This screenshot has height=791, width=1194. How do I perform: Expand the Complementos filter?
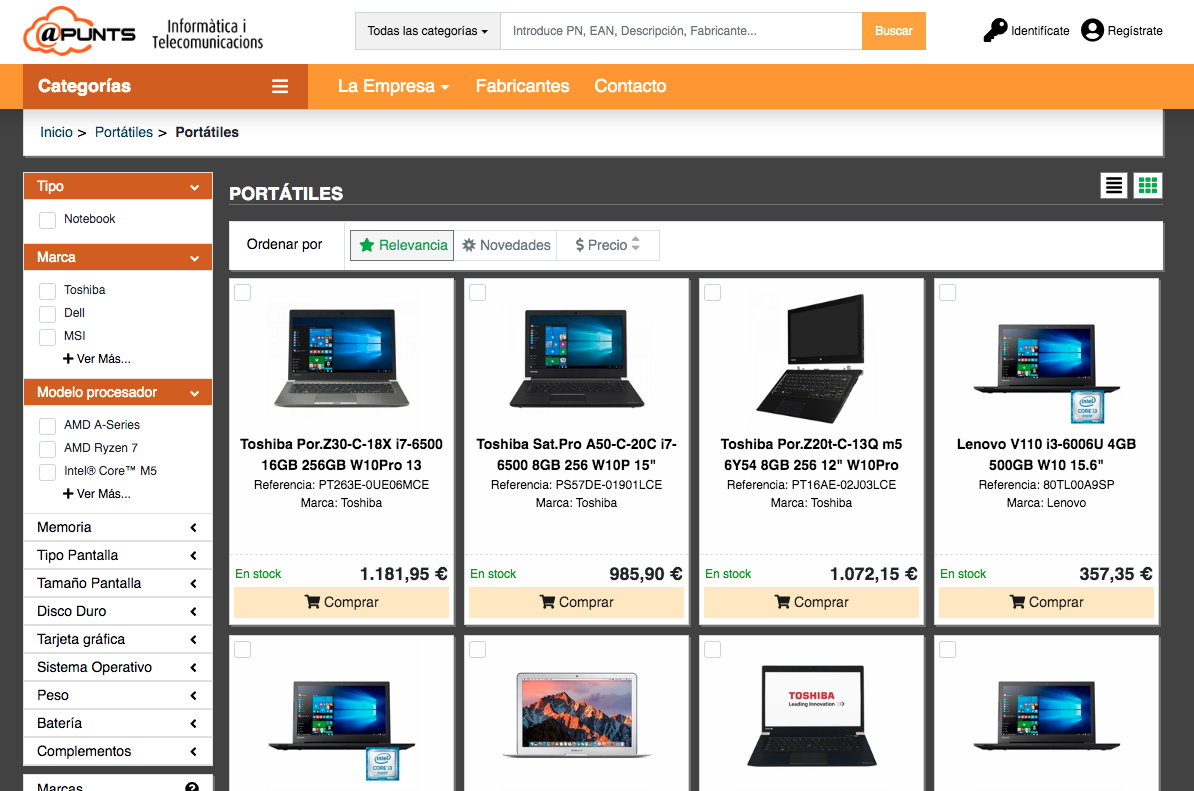(118, 751)
